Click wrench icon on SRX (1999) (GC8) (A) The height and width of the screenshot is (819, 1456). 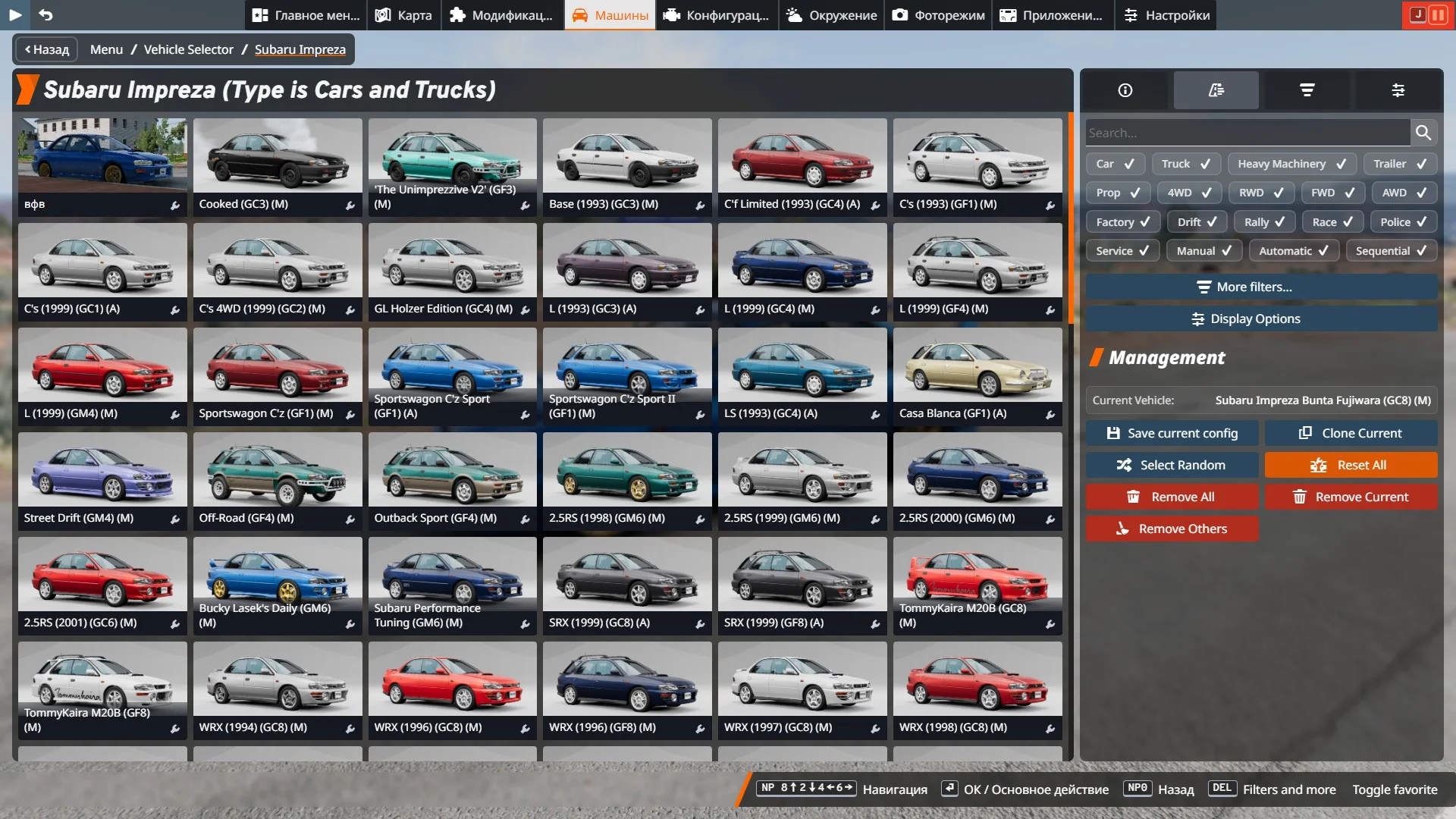coord(700,624)
